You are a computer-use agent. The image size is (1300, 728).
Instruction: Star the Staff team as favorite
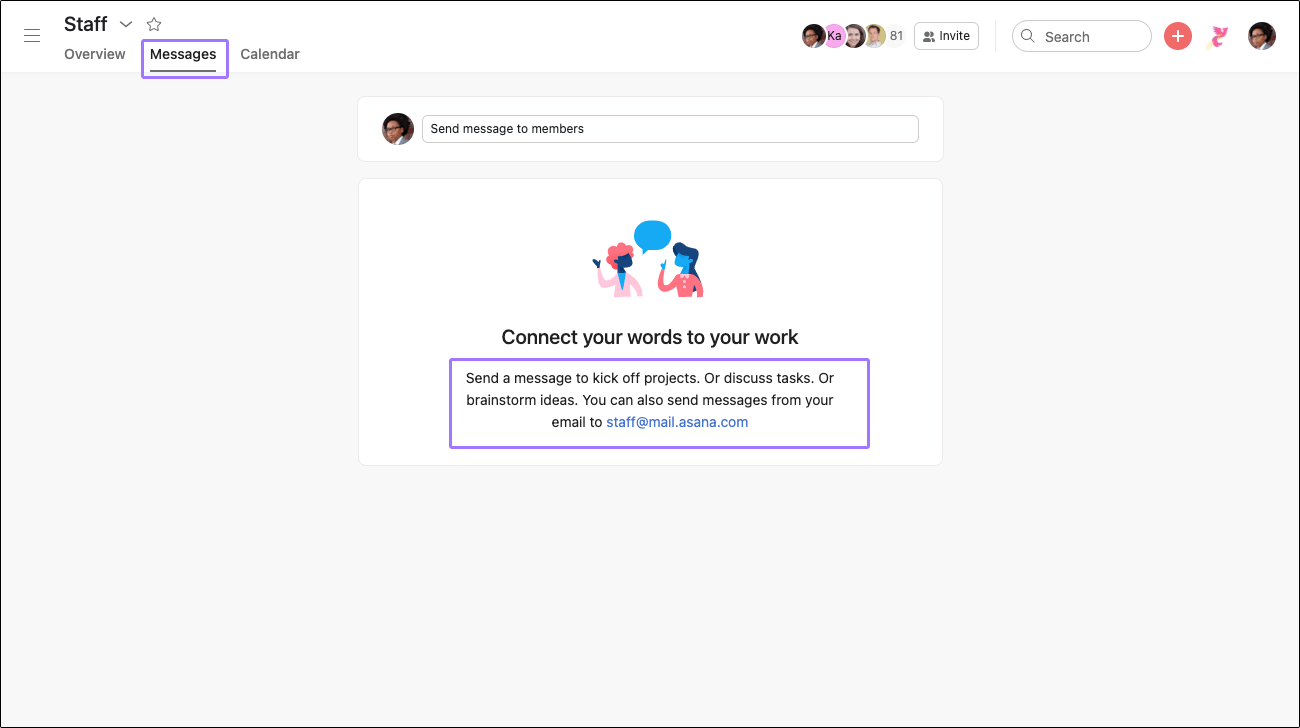(x=154, y=24)
